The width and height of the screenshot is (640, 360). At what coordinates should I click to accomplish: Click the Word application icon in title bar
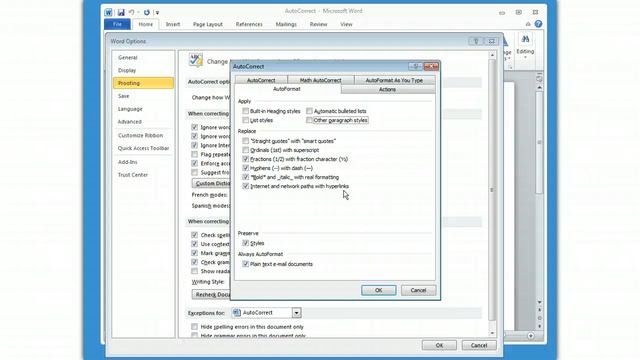(x=108, y=12)
